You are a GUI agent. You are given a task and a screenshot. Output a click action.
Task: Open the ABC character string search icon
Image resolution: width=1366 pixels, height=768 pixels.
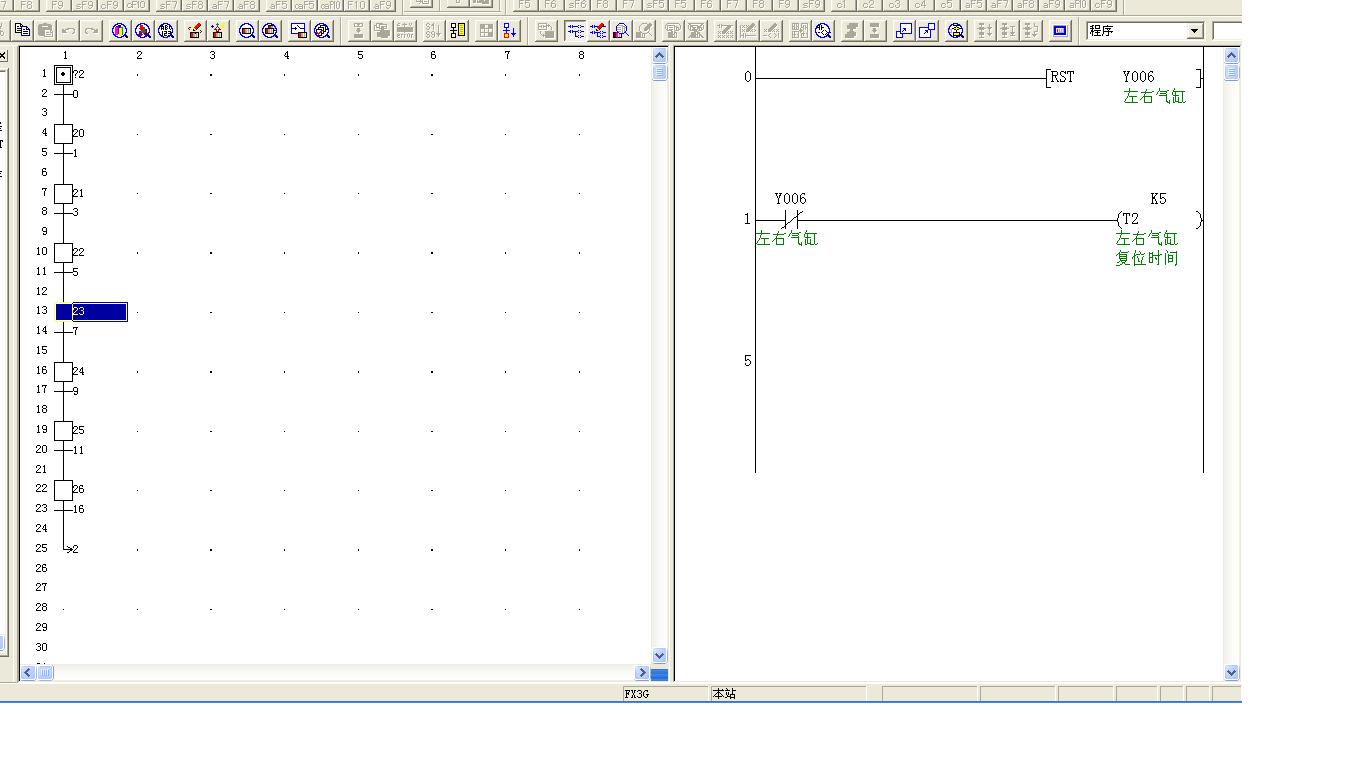pyautogui.click(x=166, y=31)
